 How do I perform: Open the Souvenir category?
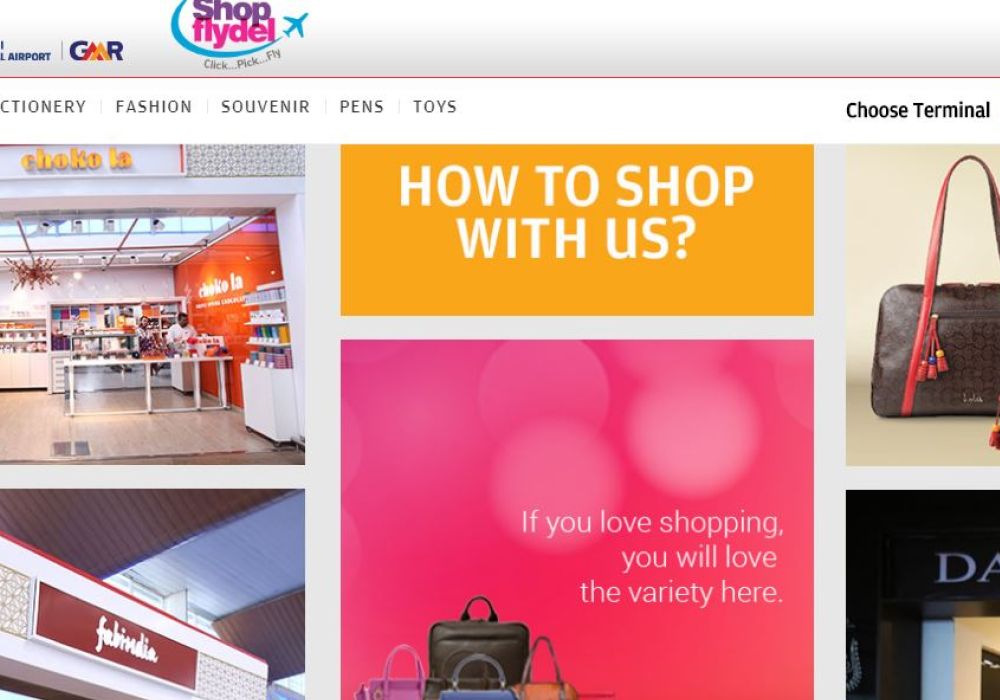pos(265,106)
